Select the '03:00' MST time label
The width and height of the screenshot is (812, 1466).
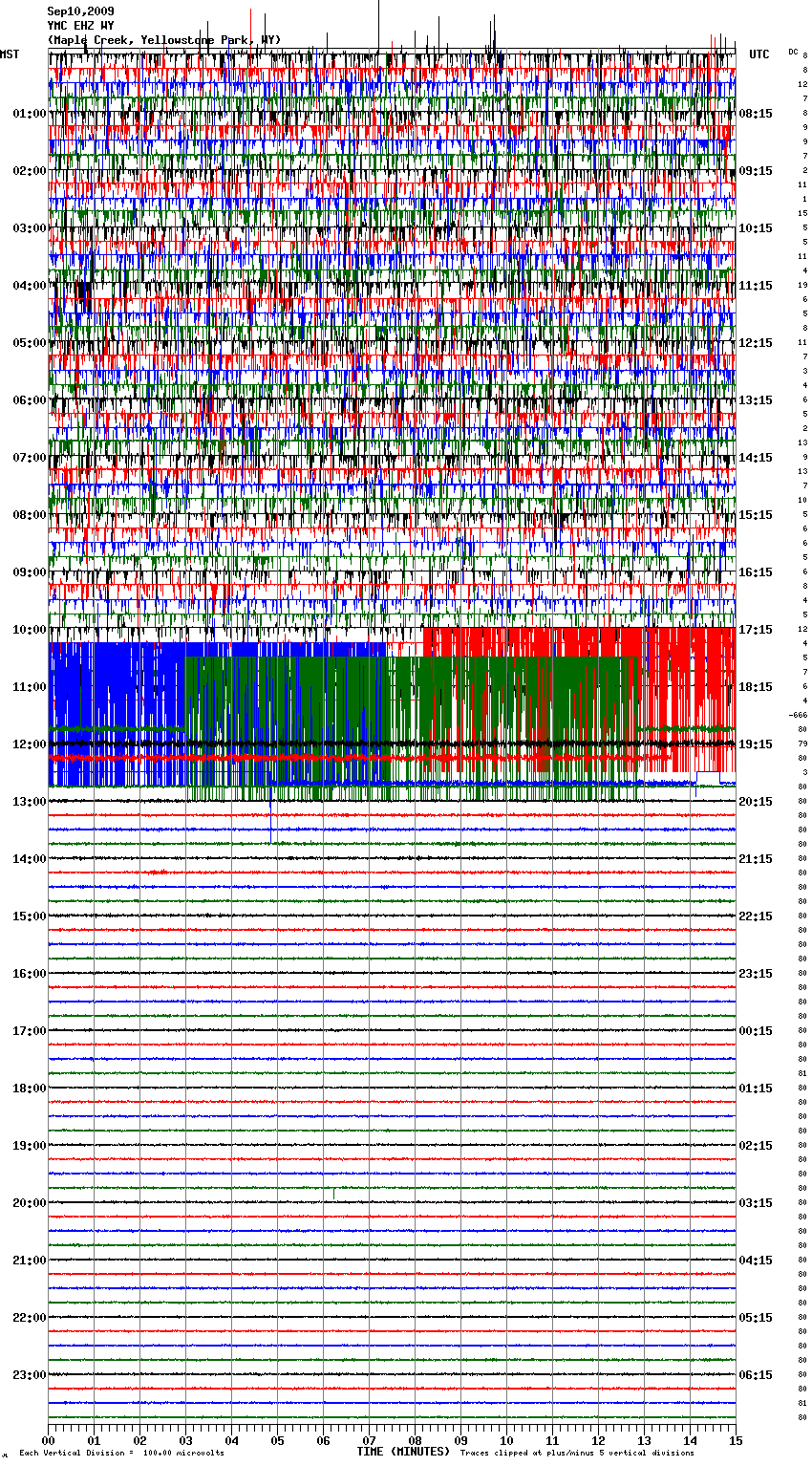(30, 228)
